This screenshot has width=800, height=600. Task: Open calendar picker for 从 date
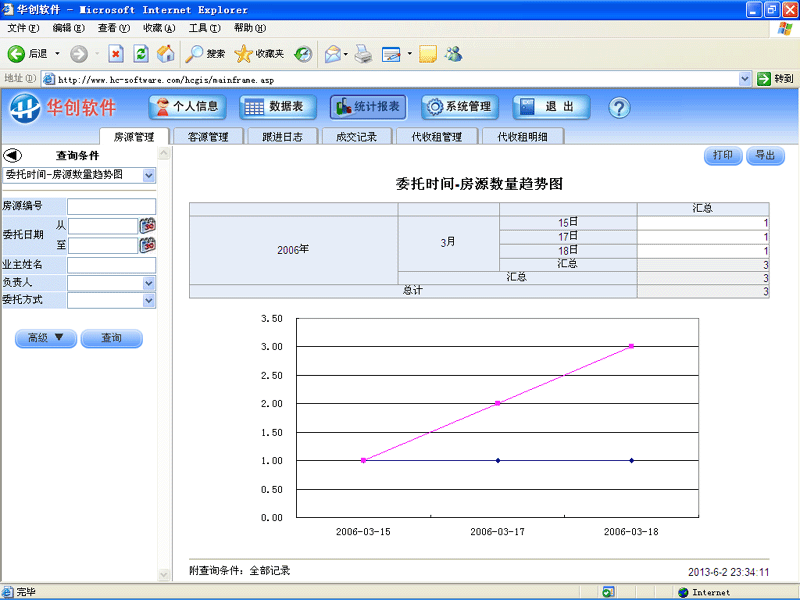click(147, 226)
